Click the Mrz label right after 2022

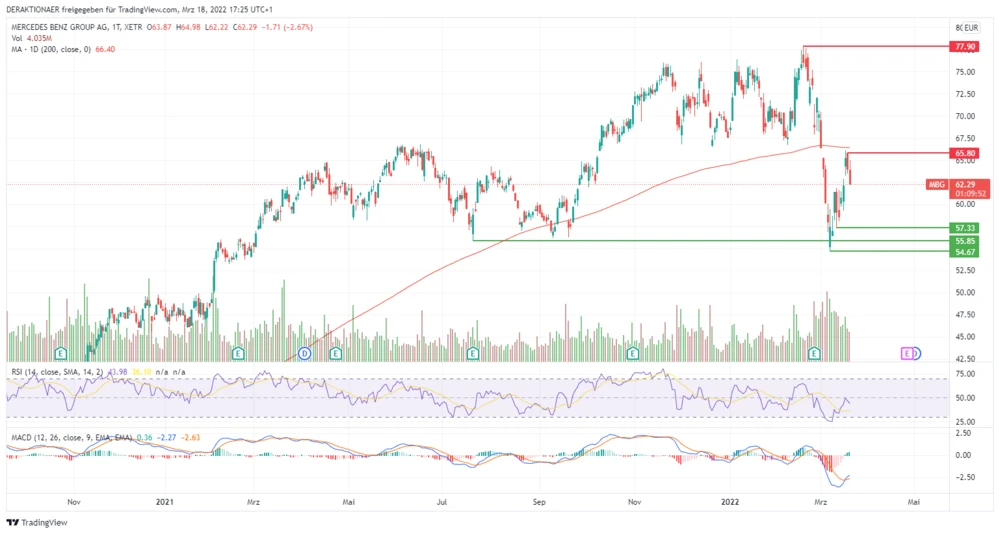pyautogui.click(x=821, y=502)
